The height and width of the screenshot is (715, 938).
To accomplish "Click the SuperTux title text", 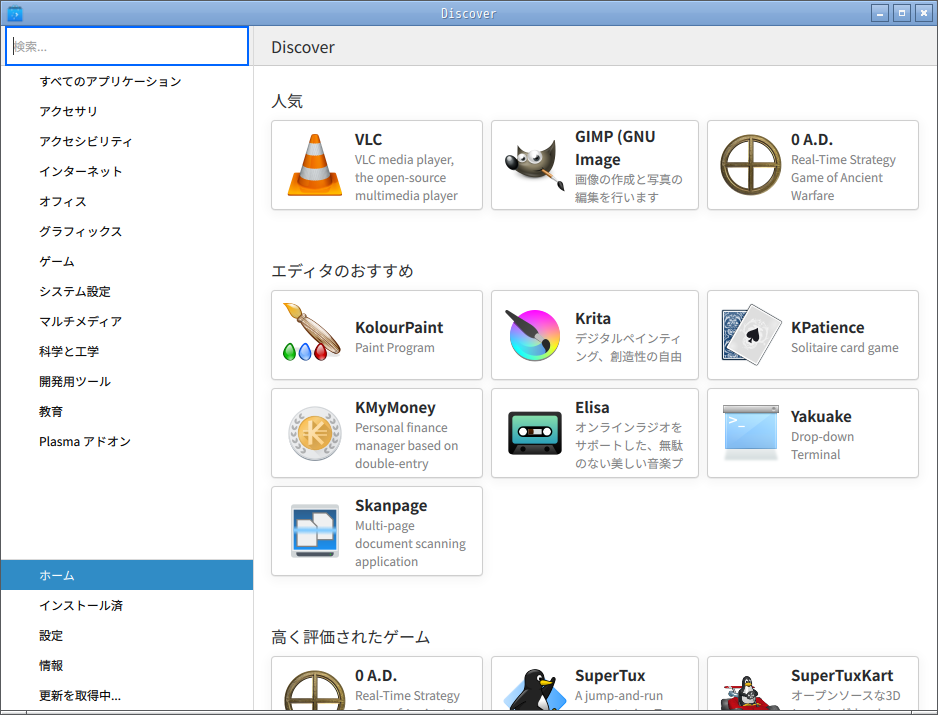I will point(610,676).
